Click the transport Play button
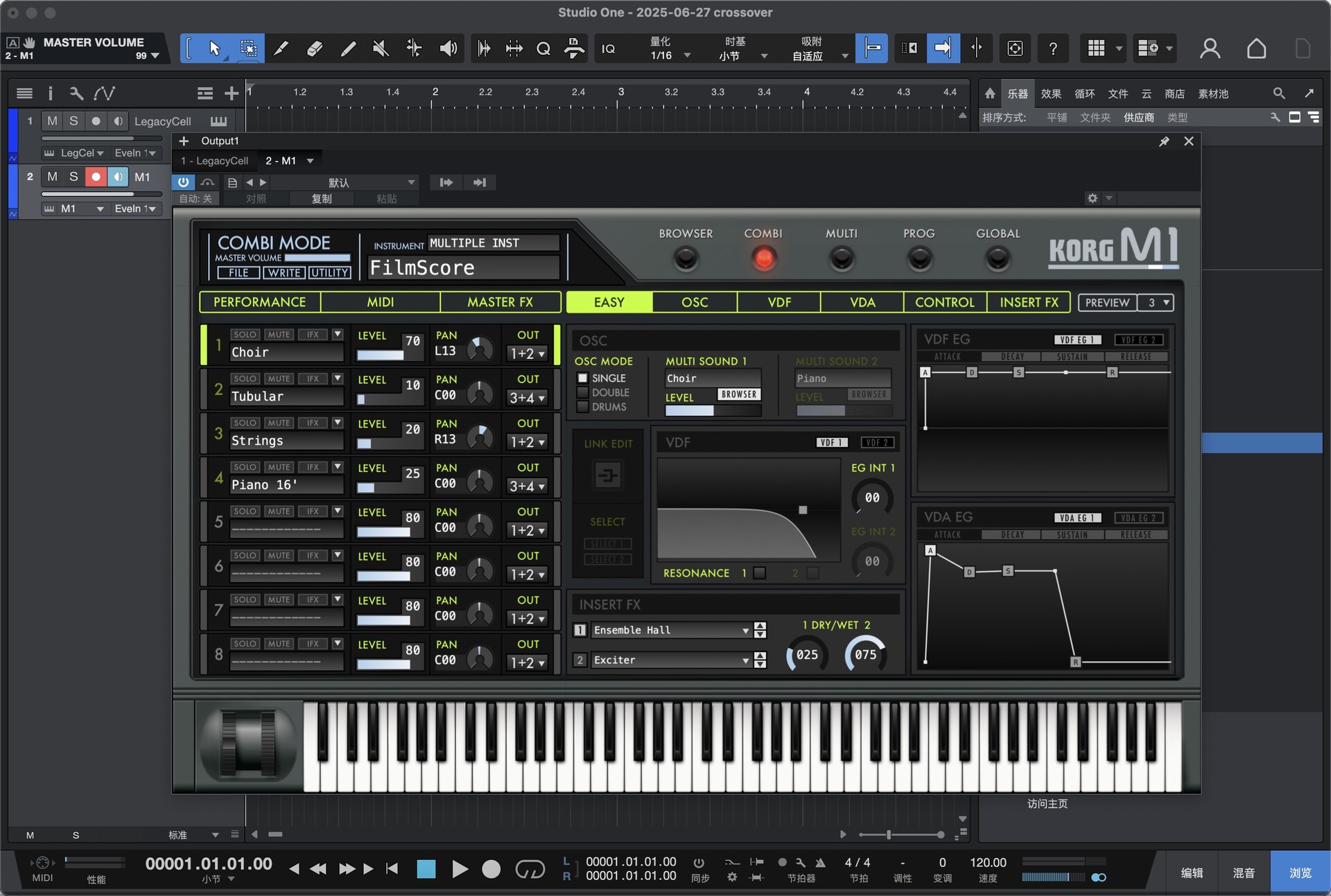Viewport: 1331px width, 896px height. click(x=459, y=869)
